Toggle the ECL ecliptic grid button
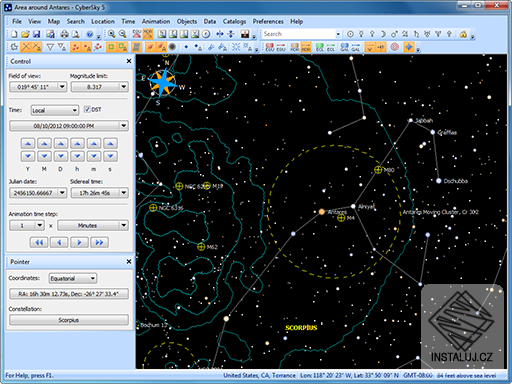This screenshot has height=384, width=512. click(x=320, y=47)
